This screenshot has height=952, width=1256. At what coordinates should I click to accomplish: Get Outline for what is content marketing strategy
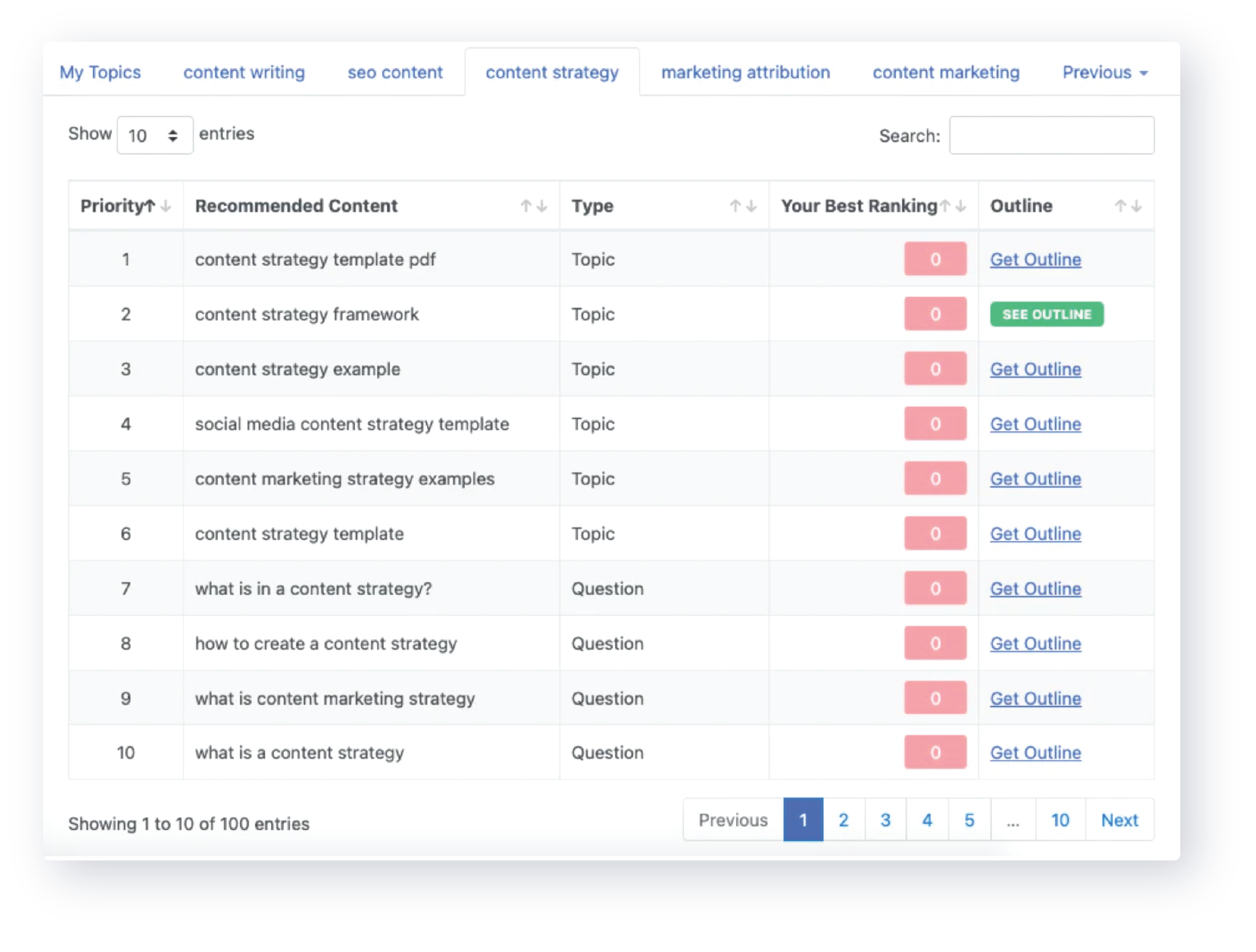(x=1035, y=699)
